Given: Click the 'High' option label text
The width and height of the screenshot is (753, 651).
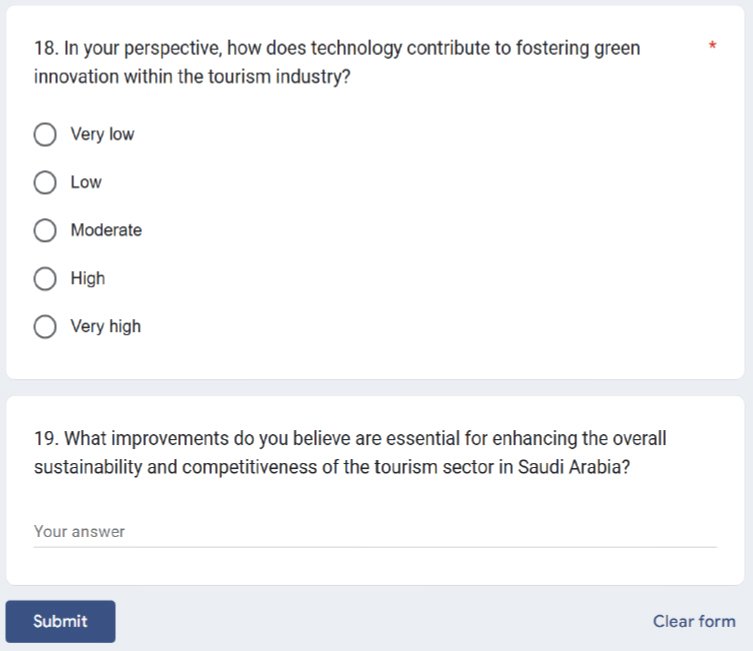Looking at the screenshot, I should [x=88, y=278].
